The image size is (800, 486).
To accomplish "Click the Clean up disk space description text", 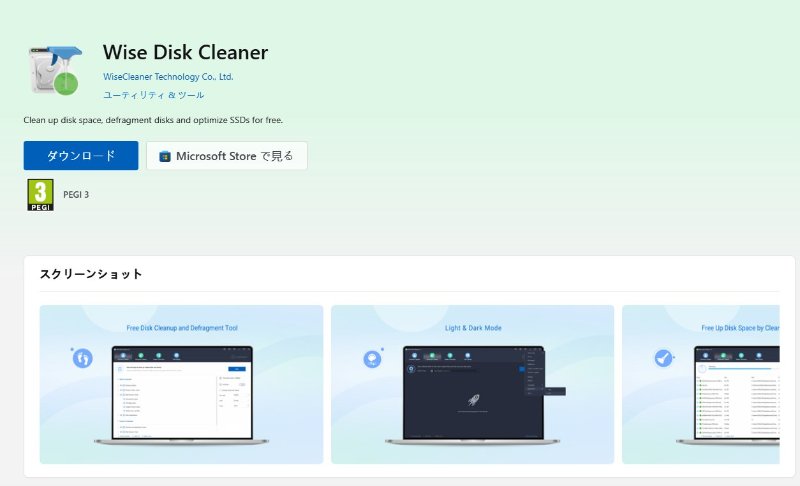I will 153,120.
